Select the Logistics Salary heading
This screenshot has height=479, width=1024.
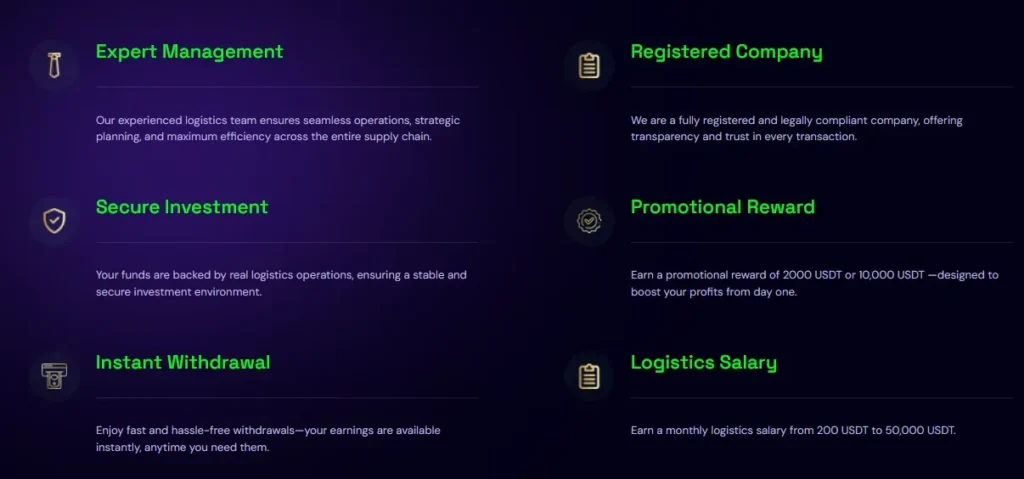(703, 362)
